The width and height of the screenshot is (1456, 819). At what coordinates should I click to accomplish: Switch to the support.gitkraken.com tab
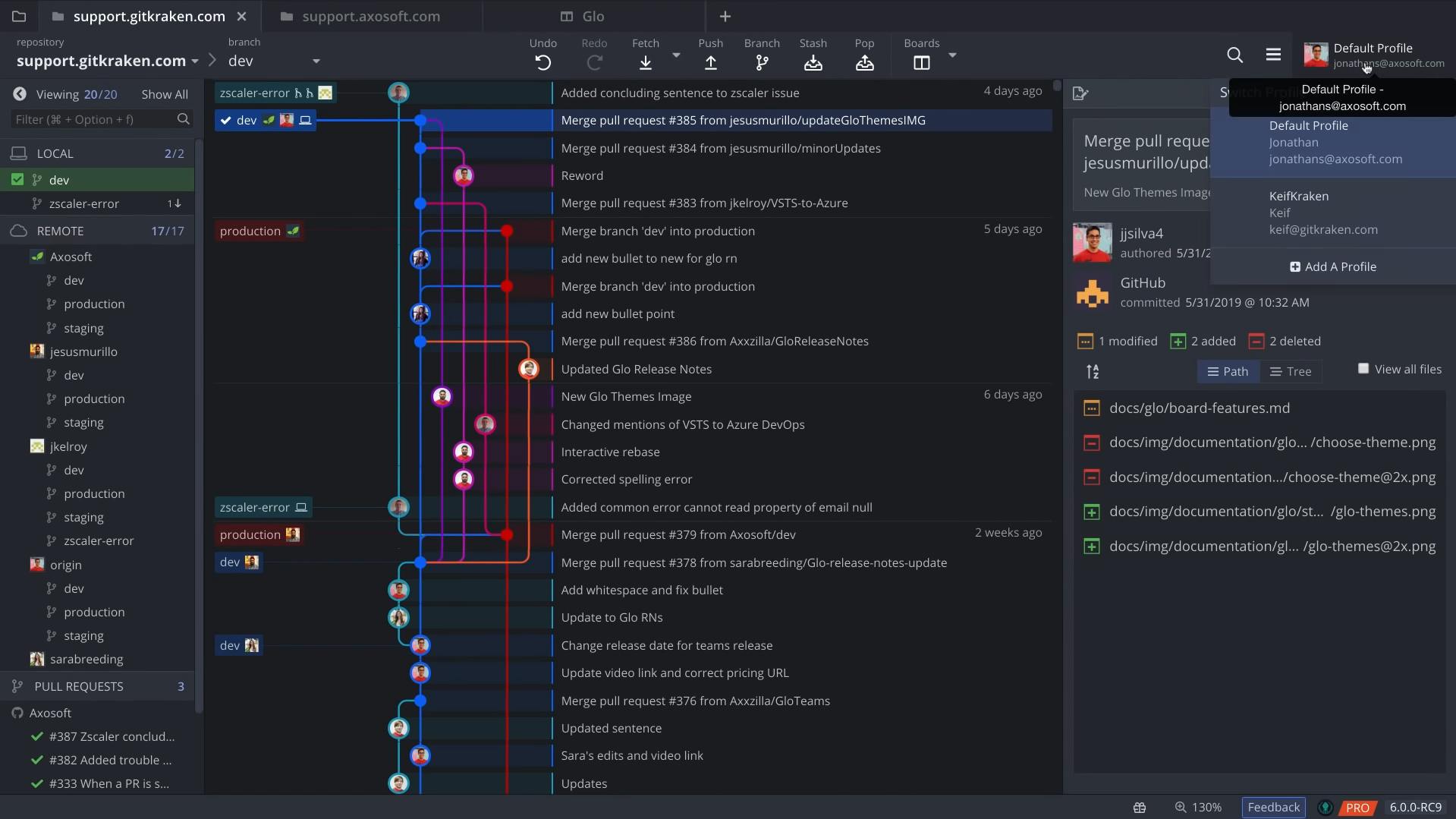(x=149, y=16)
